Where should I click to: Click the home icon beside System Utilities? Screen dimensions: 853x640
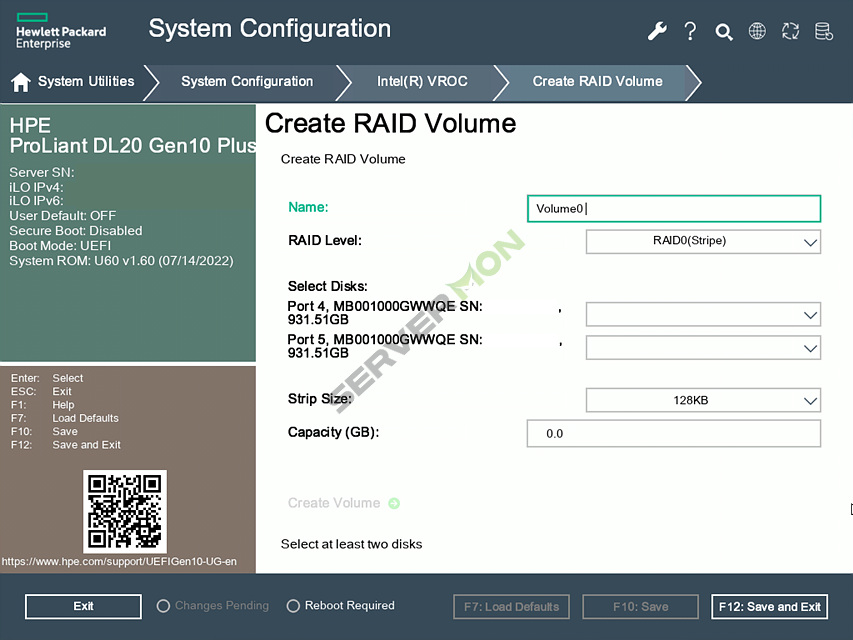21,82
